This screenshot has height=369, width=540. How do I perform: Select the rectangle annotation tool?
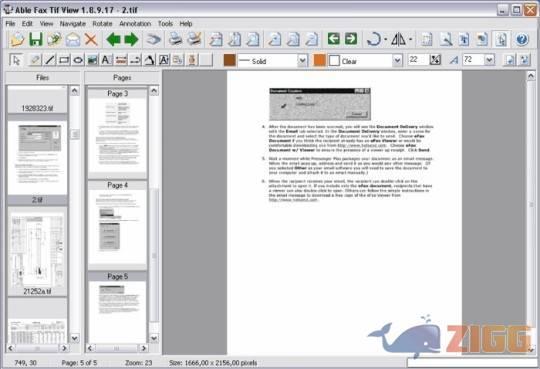[x=64, y=60]
